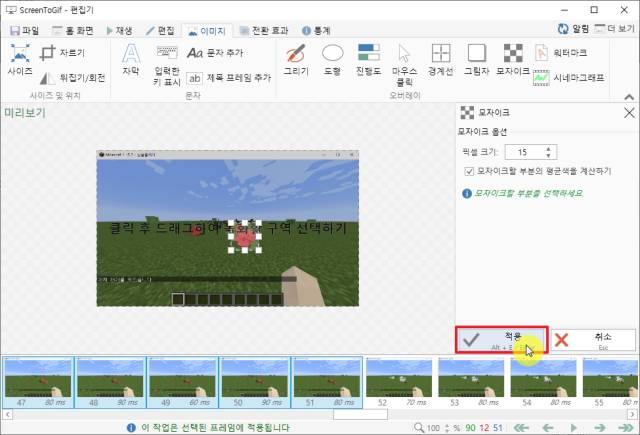Switch to the 재생 tab
640x435 pixels.
(x=120, y=31)
